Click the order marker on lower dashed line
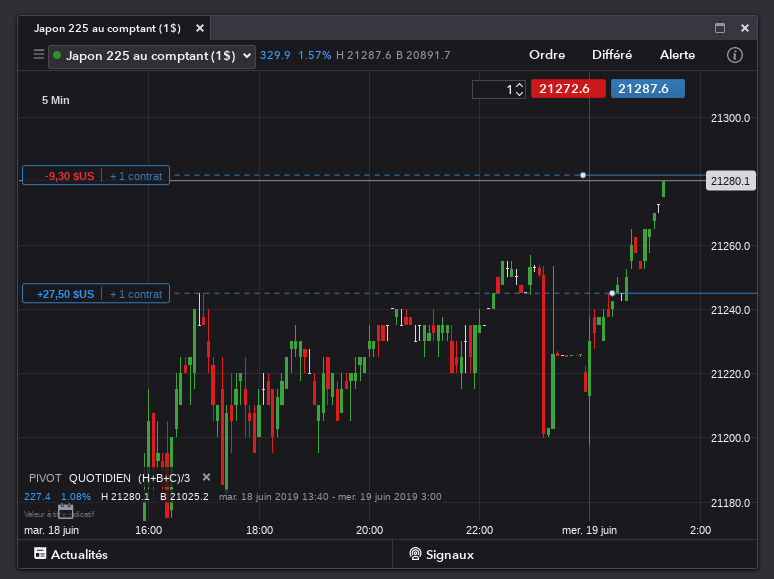 [x=612, y=293]
